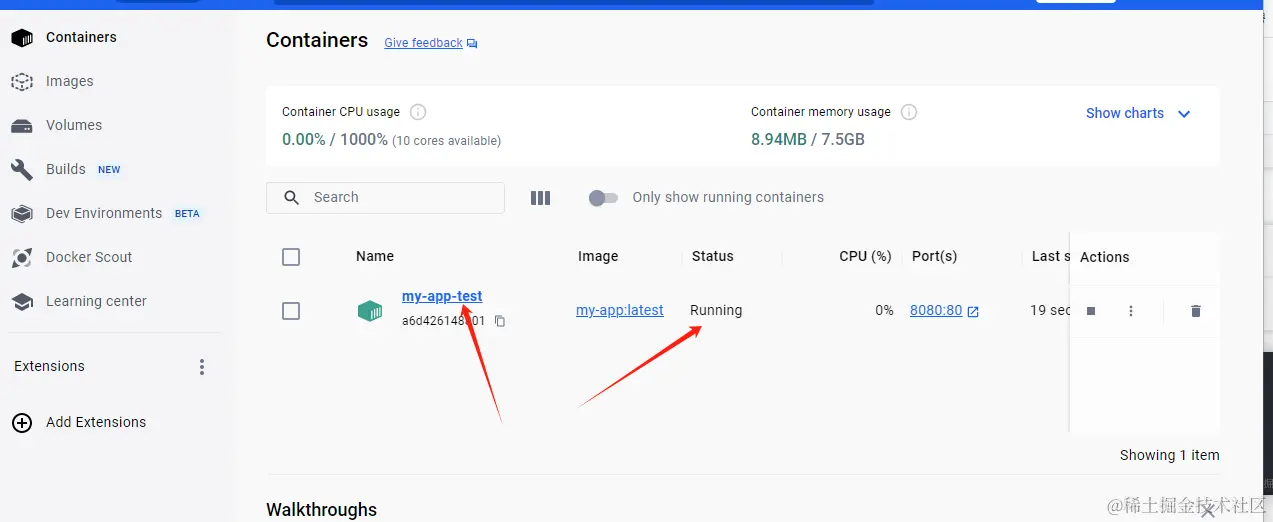Click the Port(s) column header
The image size is (1273, 522).
[935, 256]
